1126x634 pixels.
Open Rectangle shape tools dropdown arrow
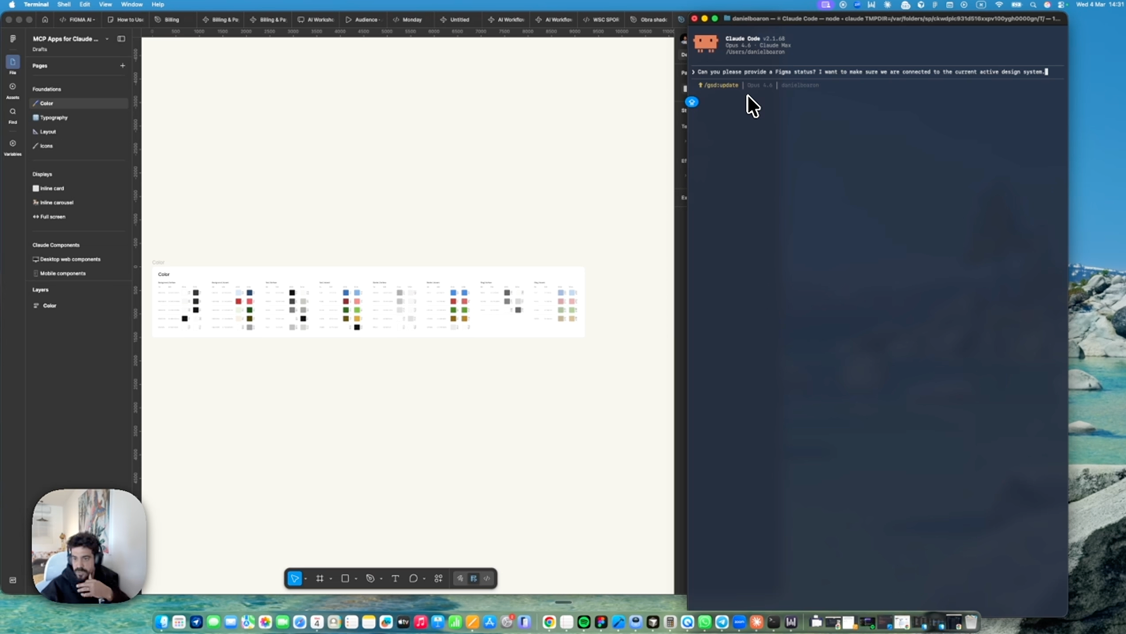click(355, 579)
